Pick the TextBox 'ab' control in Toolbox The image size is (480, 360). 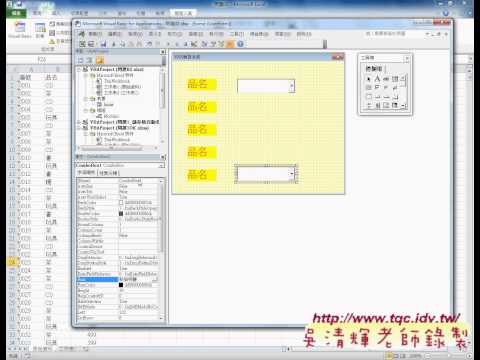click(386, 79)
